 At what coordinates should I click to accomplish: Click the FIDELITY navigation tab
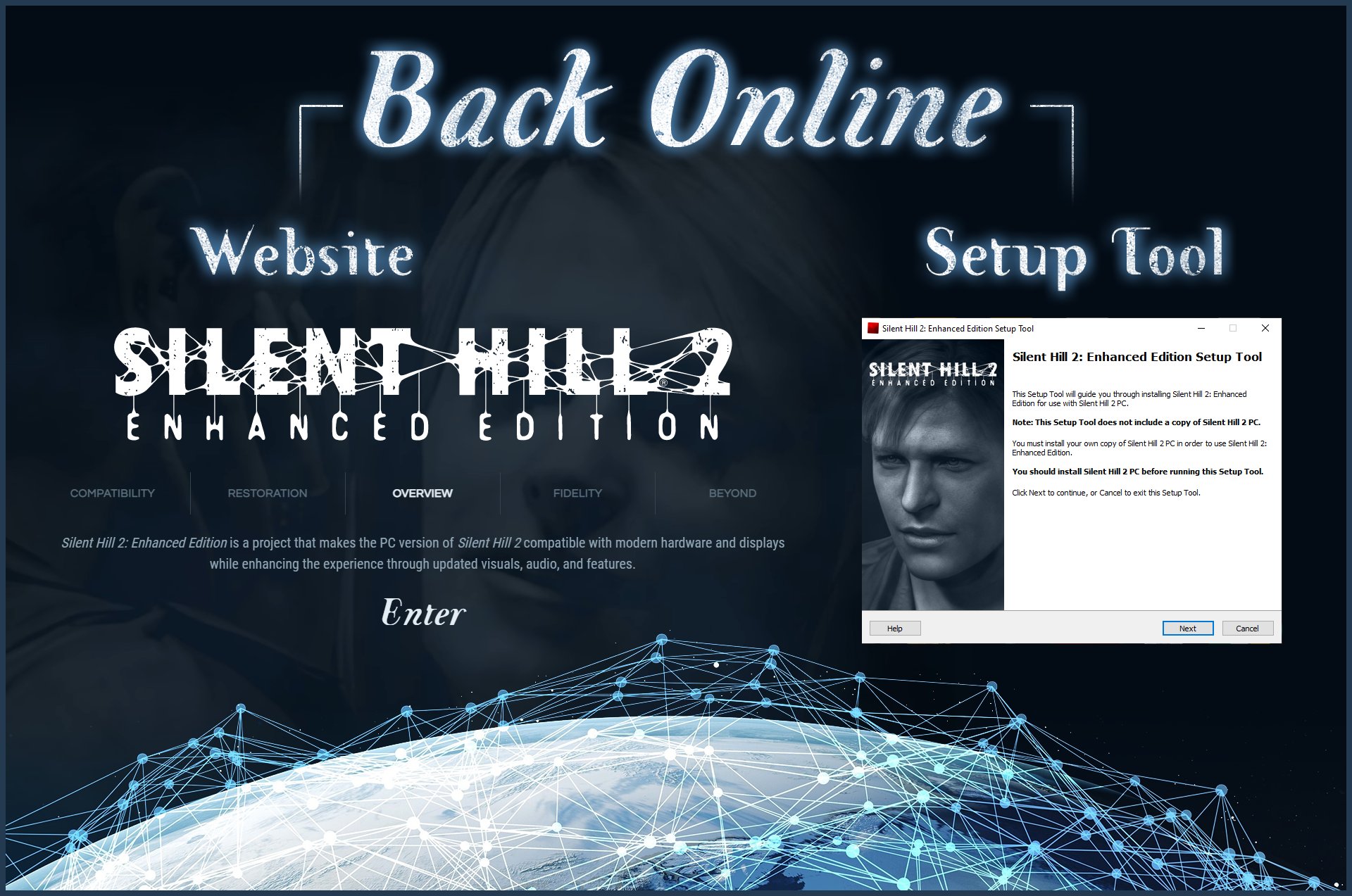[578, 492]
